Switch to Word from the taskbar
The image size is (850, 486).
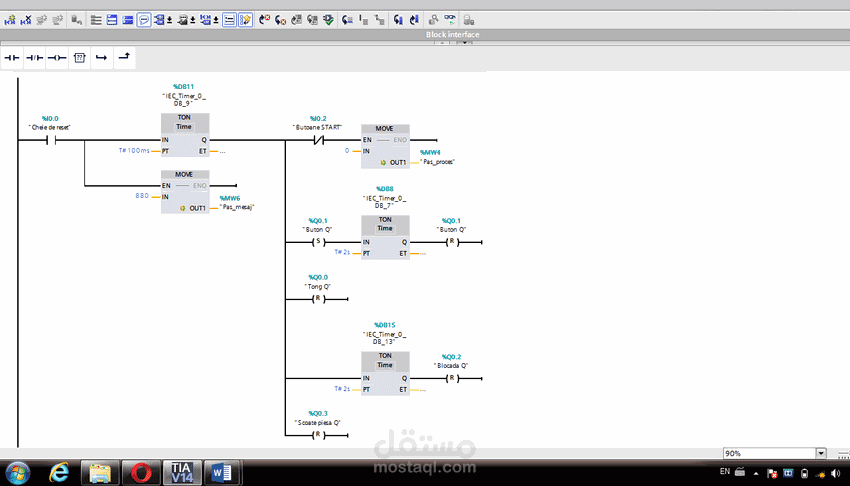pyautogui.click(x=222, y=473)
